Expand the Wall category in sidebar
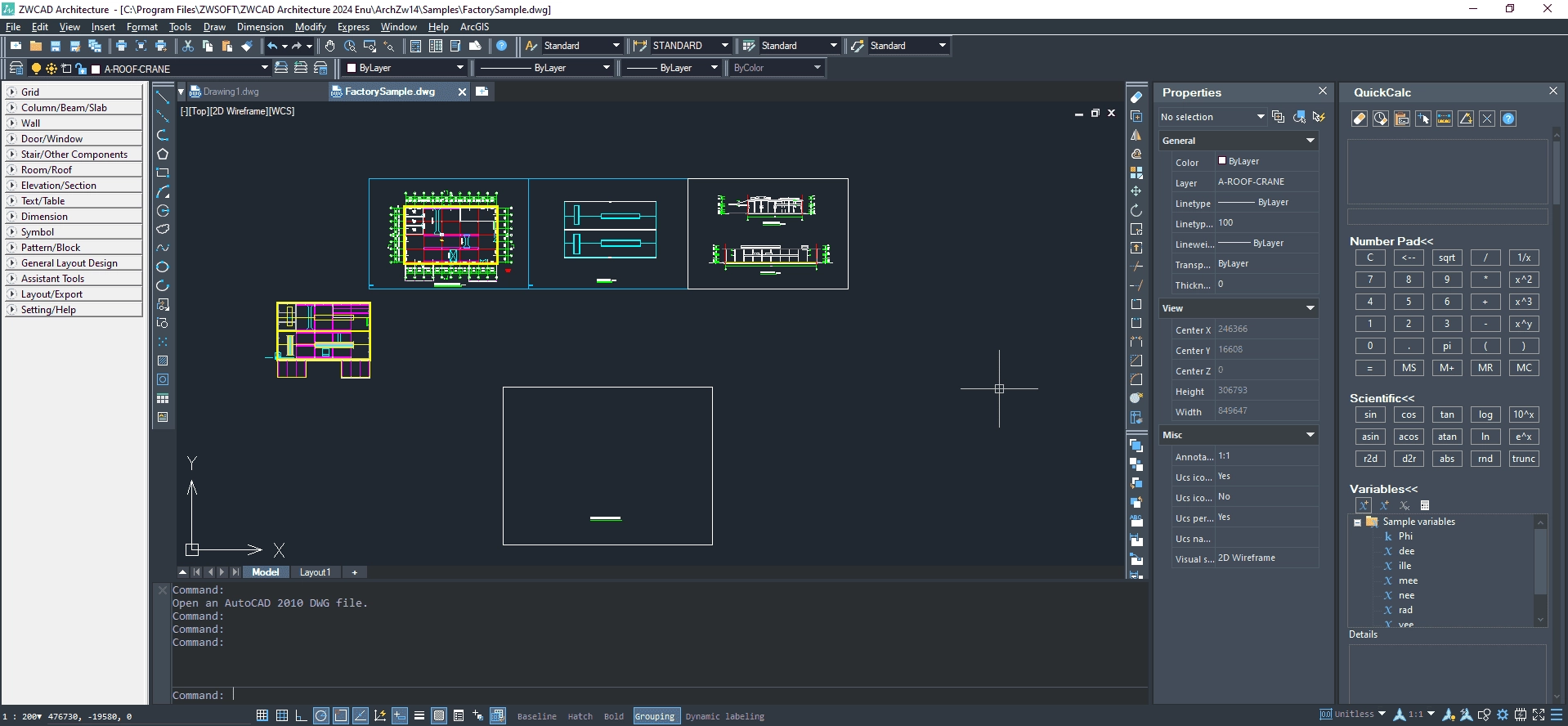This screenshot has width=1568, height=726. click(x=12, y=123)
